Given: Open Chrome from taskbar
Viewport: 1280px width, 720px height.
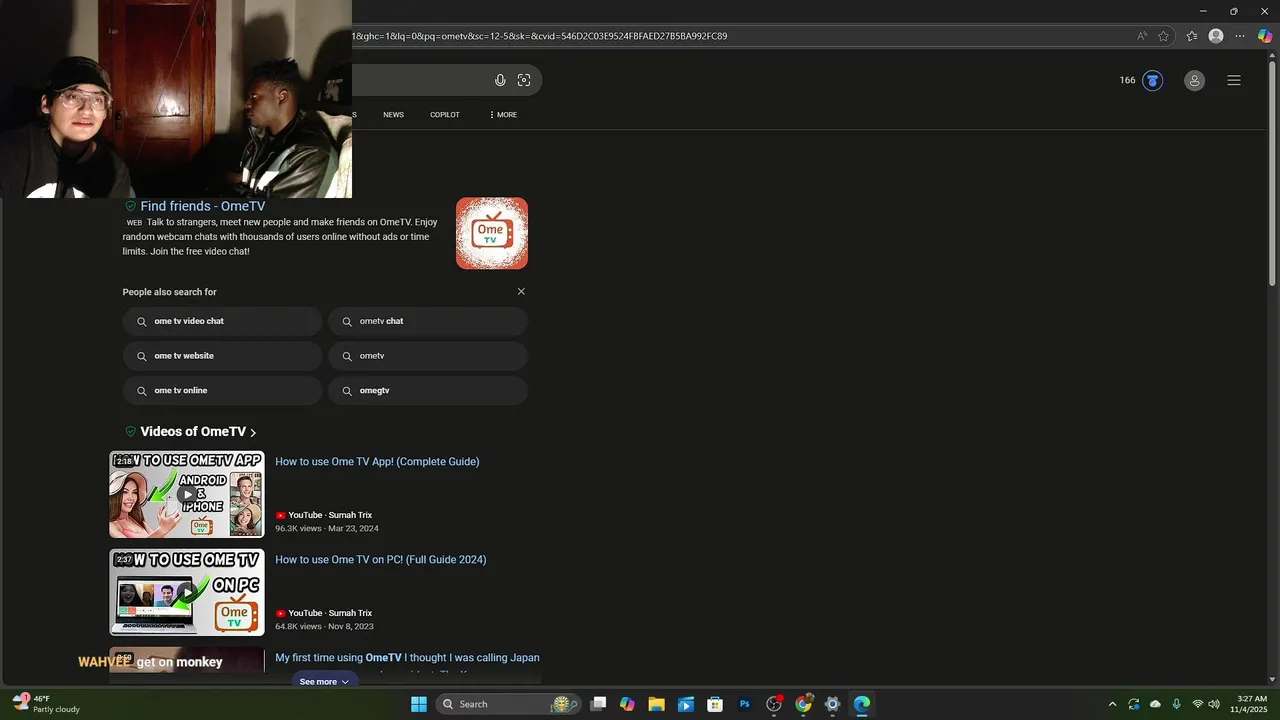Looking at the screenshot, I should [803, 704].
